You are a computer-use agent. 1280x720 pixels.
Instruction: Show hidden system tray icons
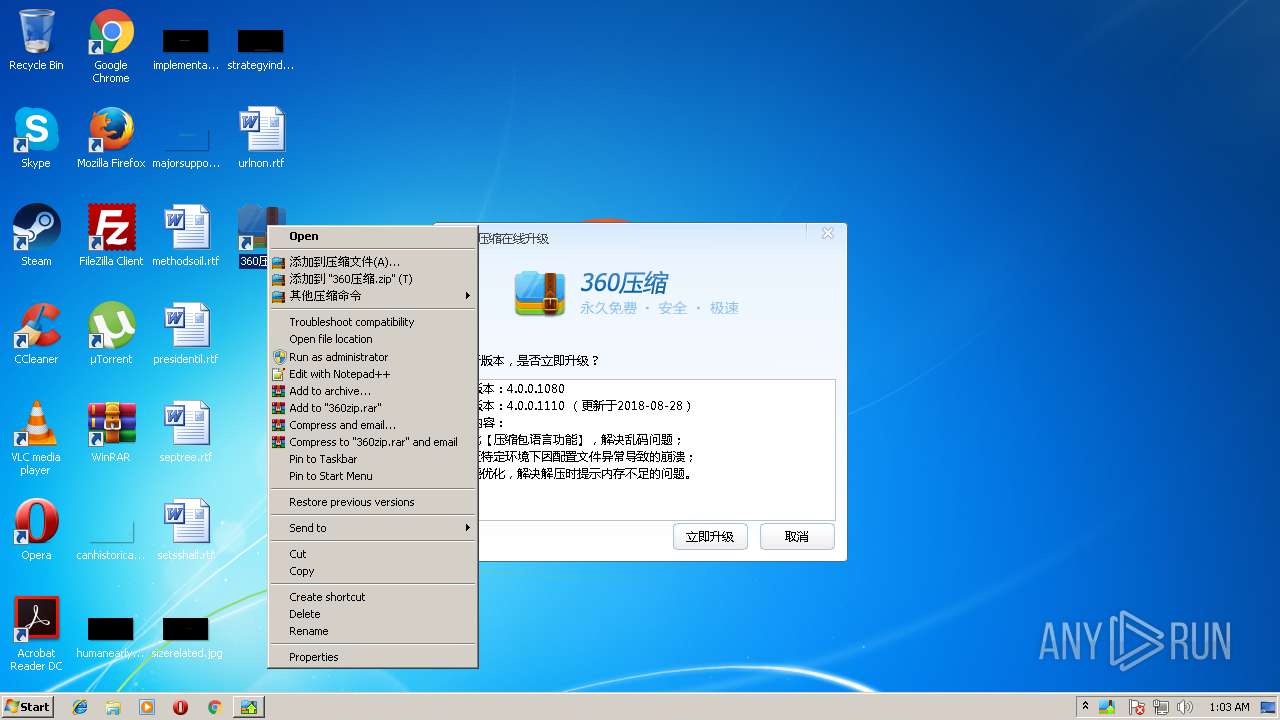coord(1085,707)
